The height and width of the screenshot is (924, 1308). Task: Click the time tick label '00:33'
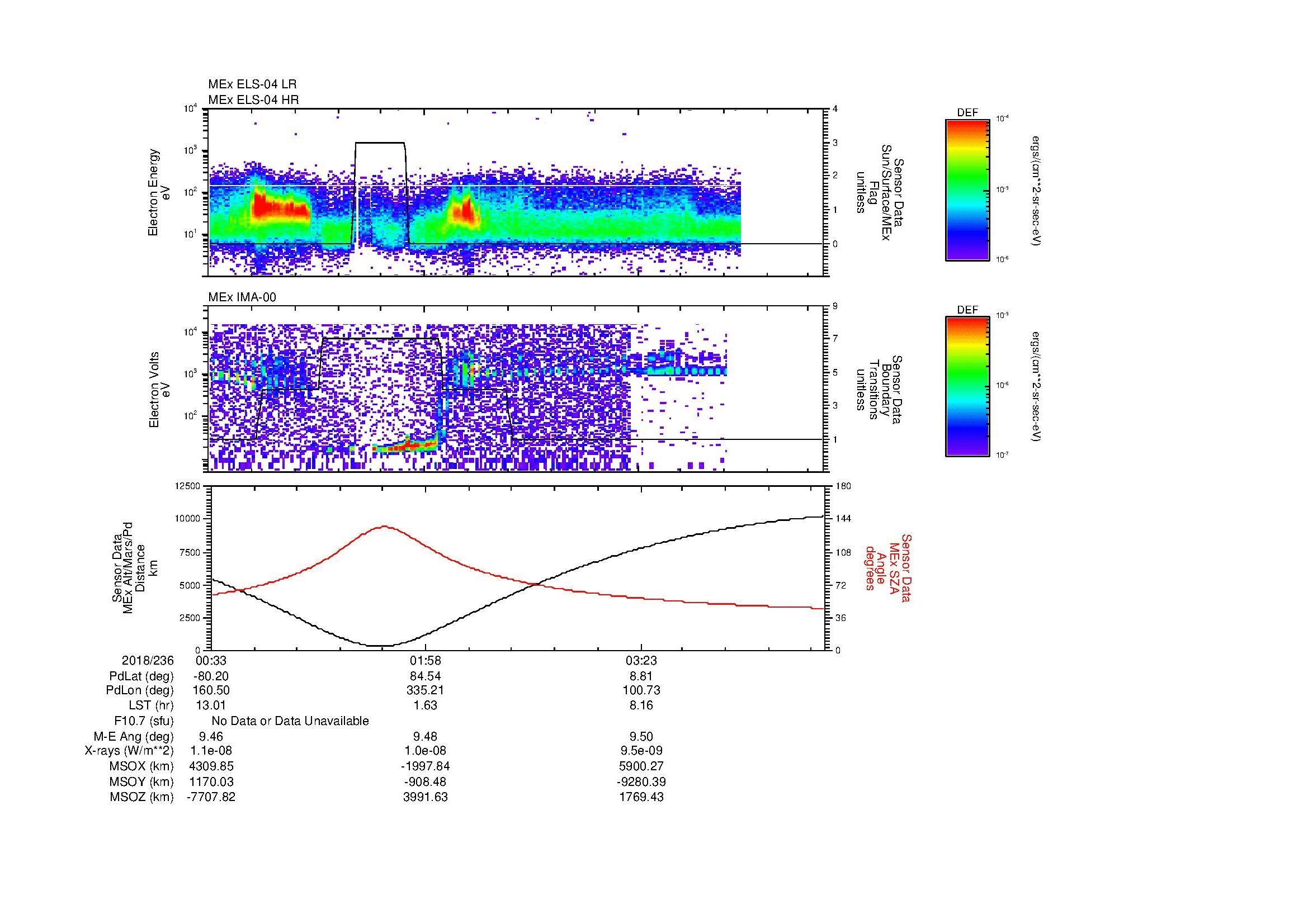211,660
